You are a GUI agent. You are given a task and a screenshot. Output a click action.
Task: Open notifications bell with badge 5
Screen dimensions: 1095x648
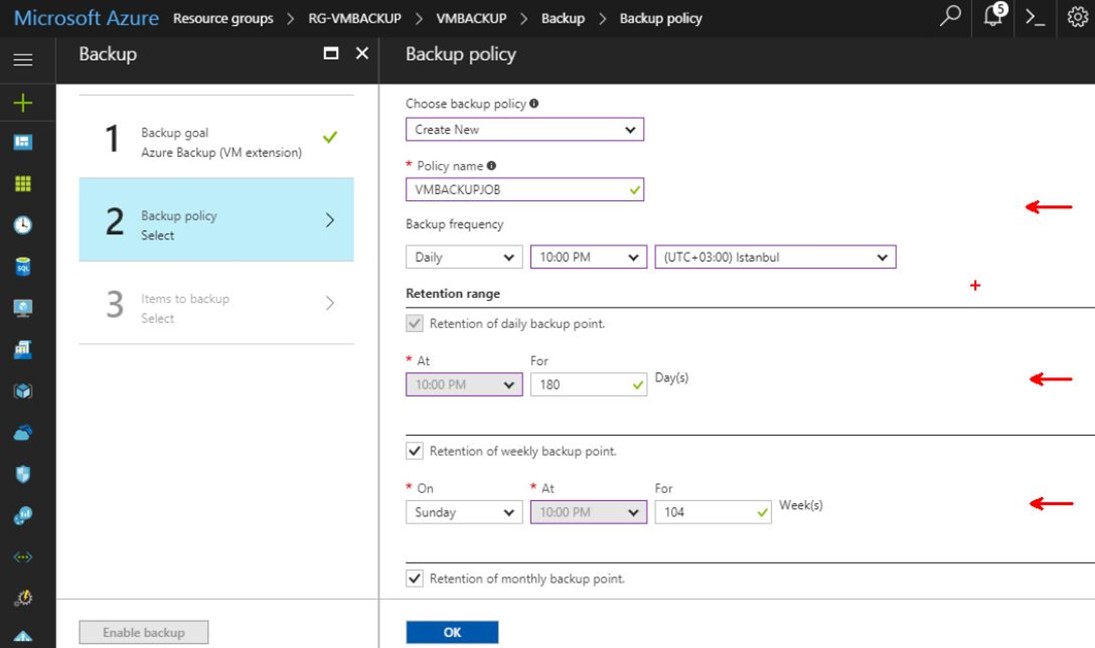tap(994, 15)
